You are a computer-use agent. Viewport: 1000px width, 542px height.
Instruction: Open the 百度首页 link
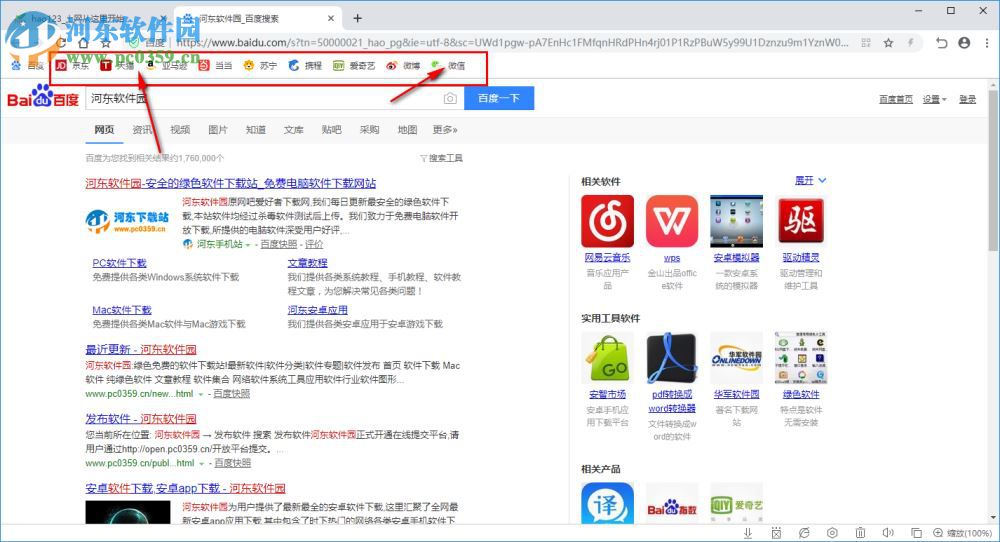(x=895, y=99)
